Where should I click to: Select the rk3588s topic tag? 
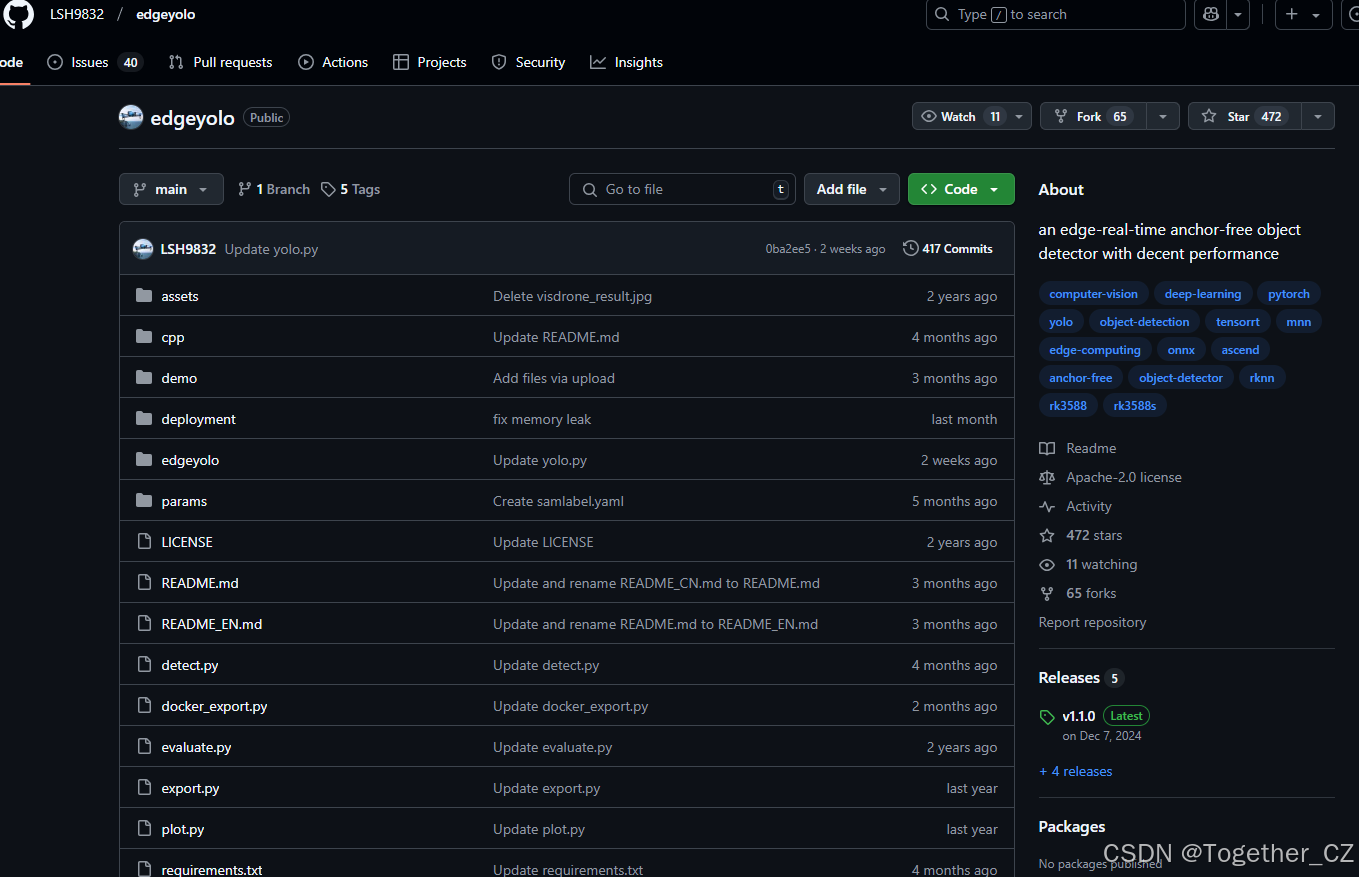1134,406
